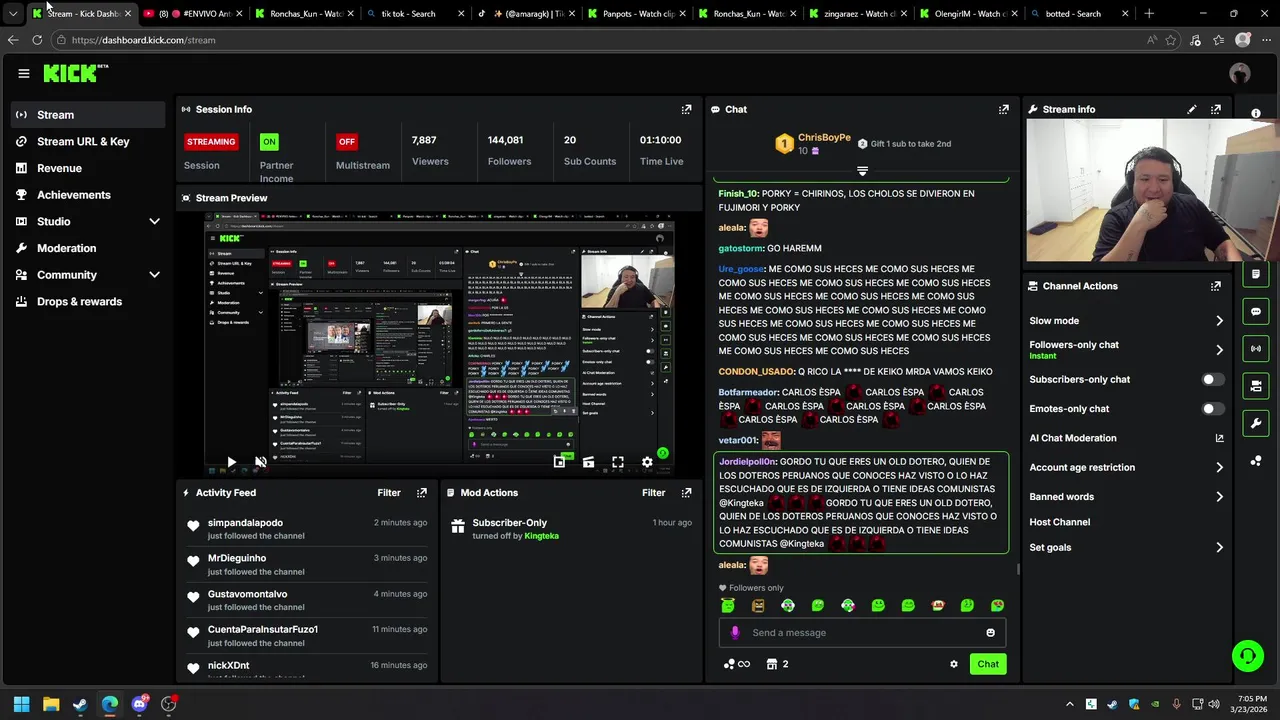Go to the Revenue page
This screenshot has height=720, width=1280.
pos(88,168)
